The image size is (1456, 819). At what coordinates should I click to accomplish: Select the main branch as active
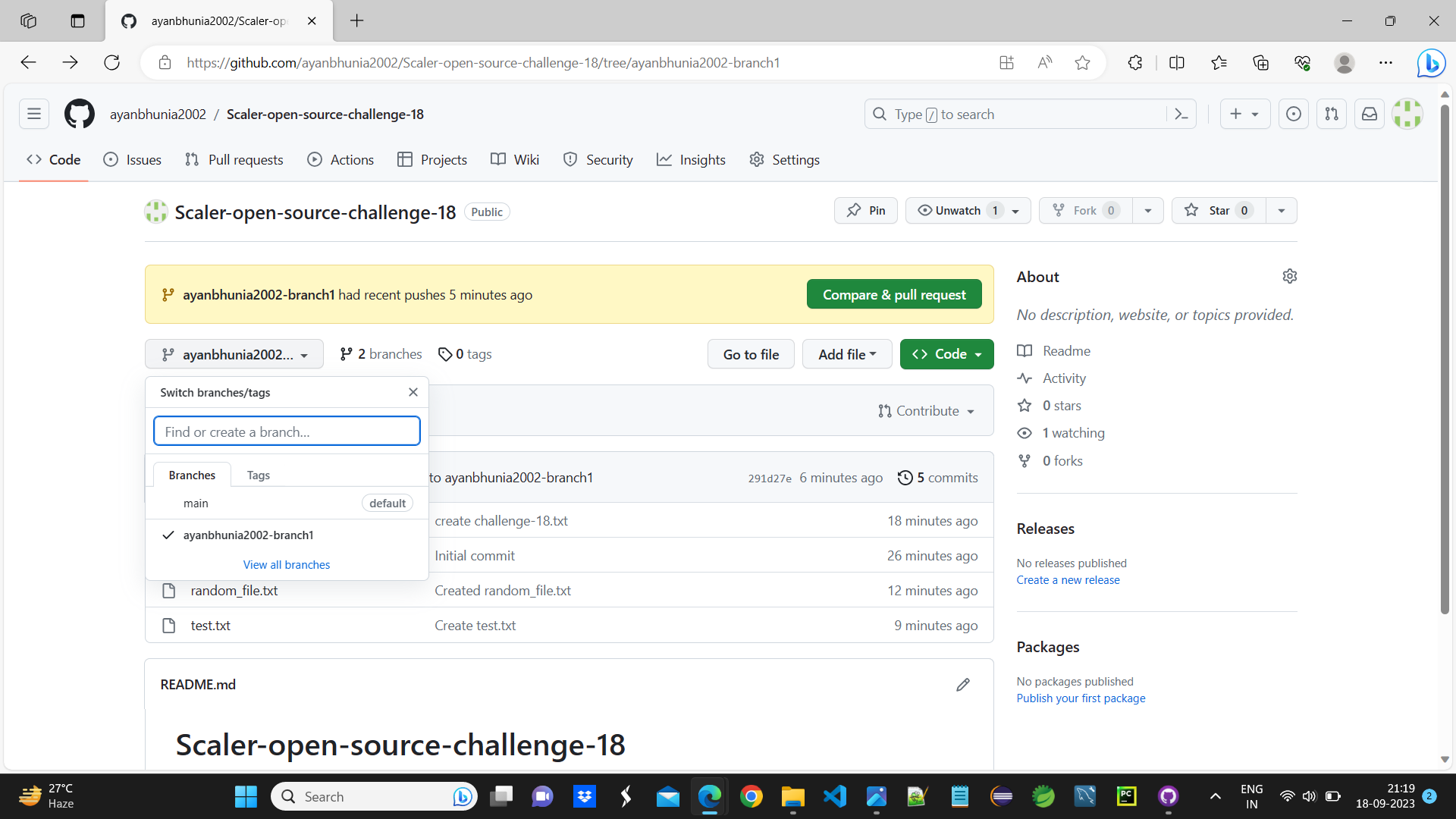(x=195, y=503)
